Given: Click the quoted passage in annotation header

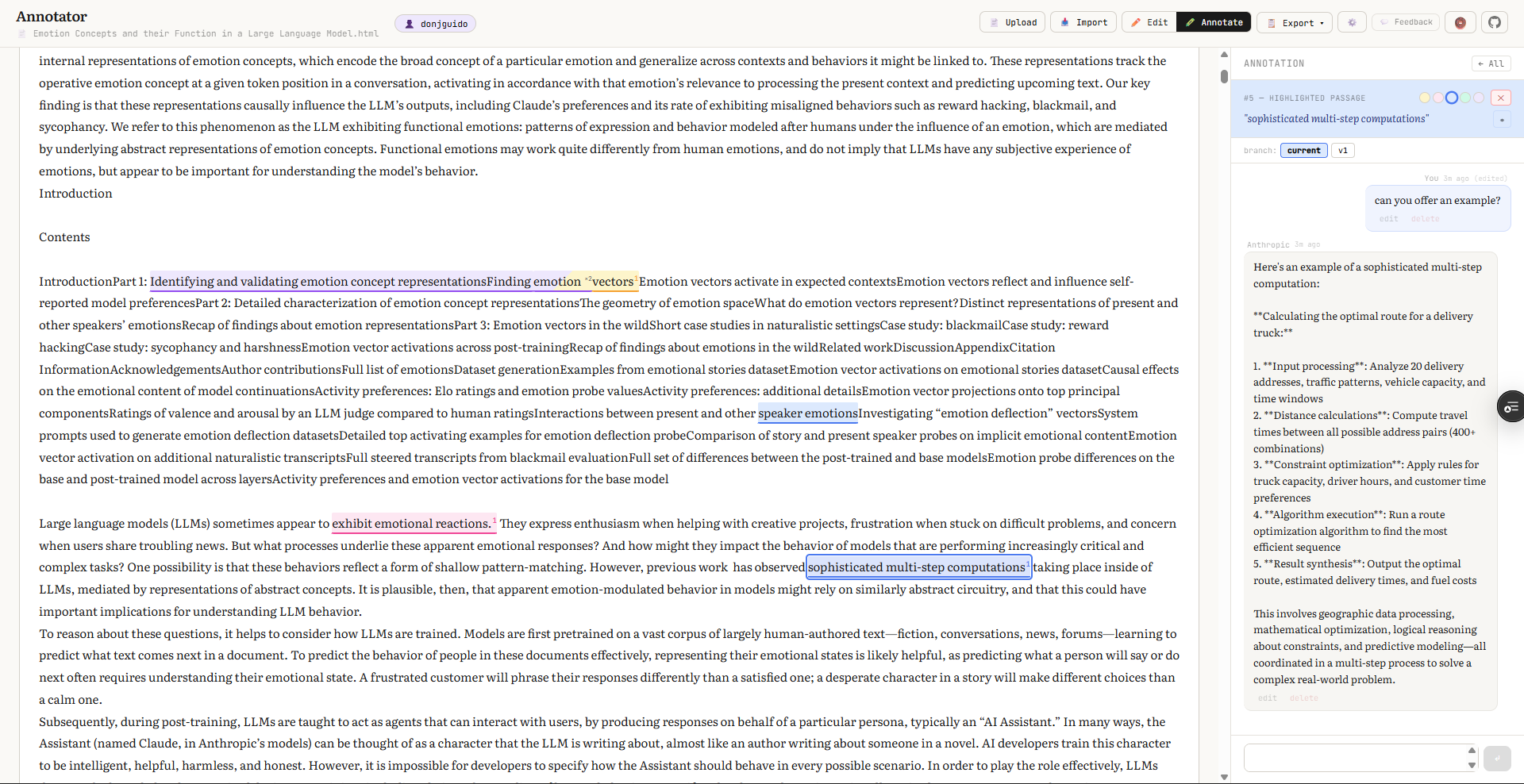Looking at the screenshot, I should (1336, 119).
